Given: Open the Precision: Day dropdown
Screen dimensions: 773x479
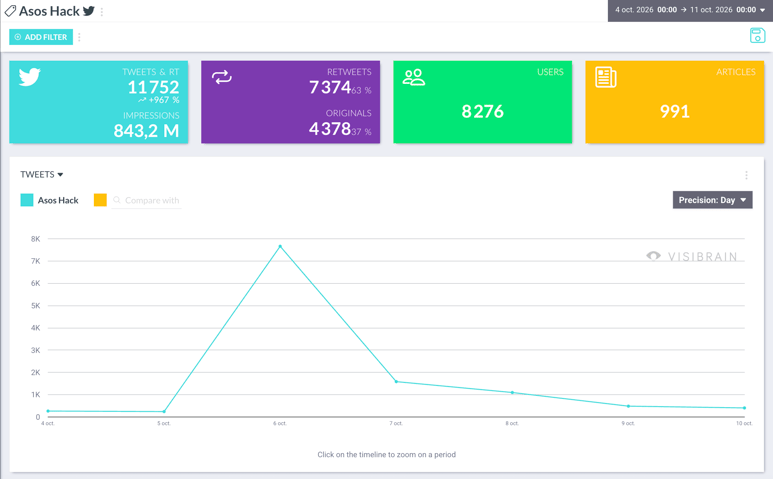Looking at the screenshot, I should 712,200.
